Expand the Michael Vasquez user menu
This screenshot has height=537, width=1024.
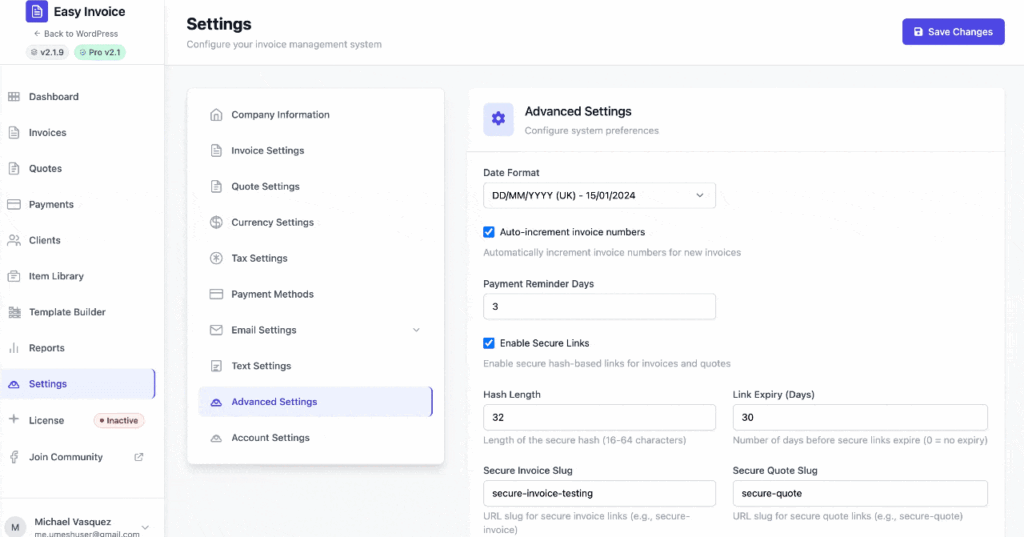point(145,527)
